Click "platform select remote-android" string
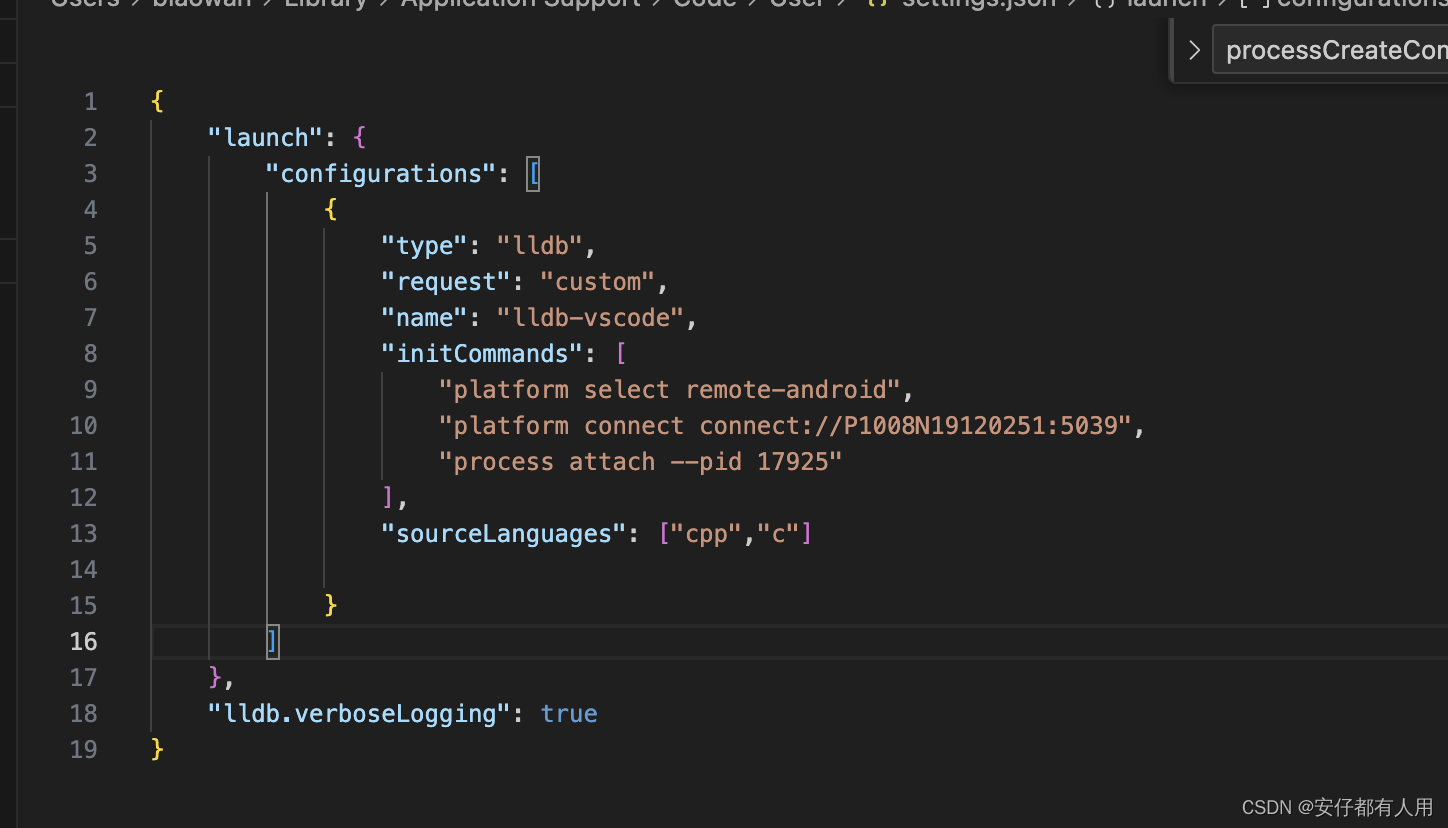This screenshot has height=828, width=1448. click(670, 390)
